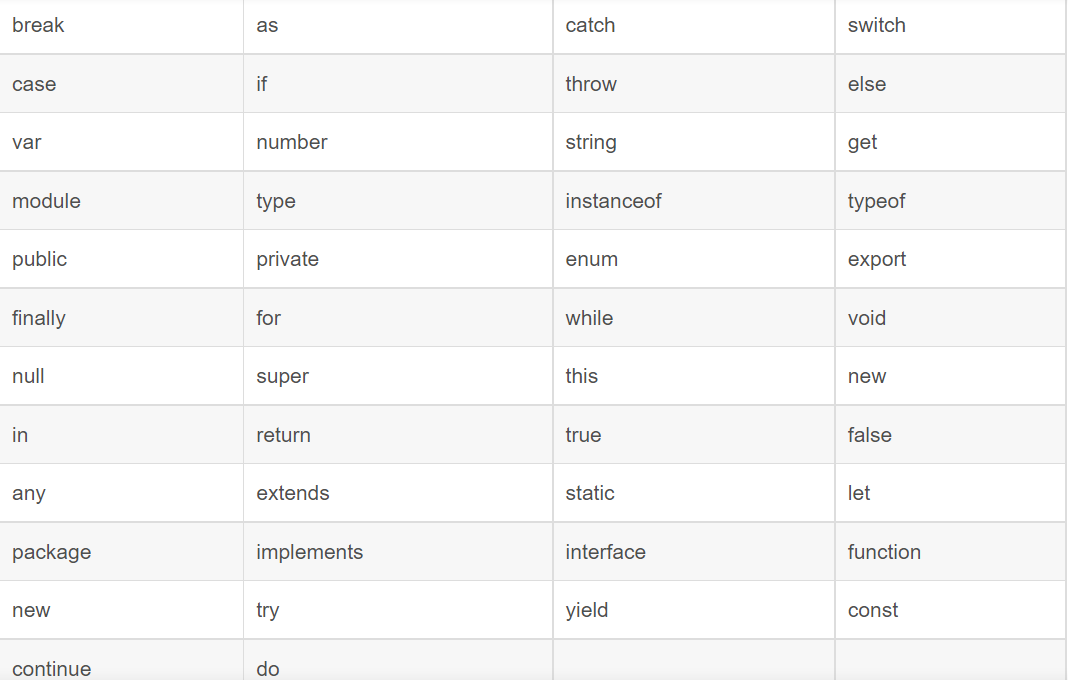Click the 'yield' keyword cell
The width and height of the screenshot is (1068, 682).
[x=586, y=611]
